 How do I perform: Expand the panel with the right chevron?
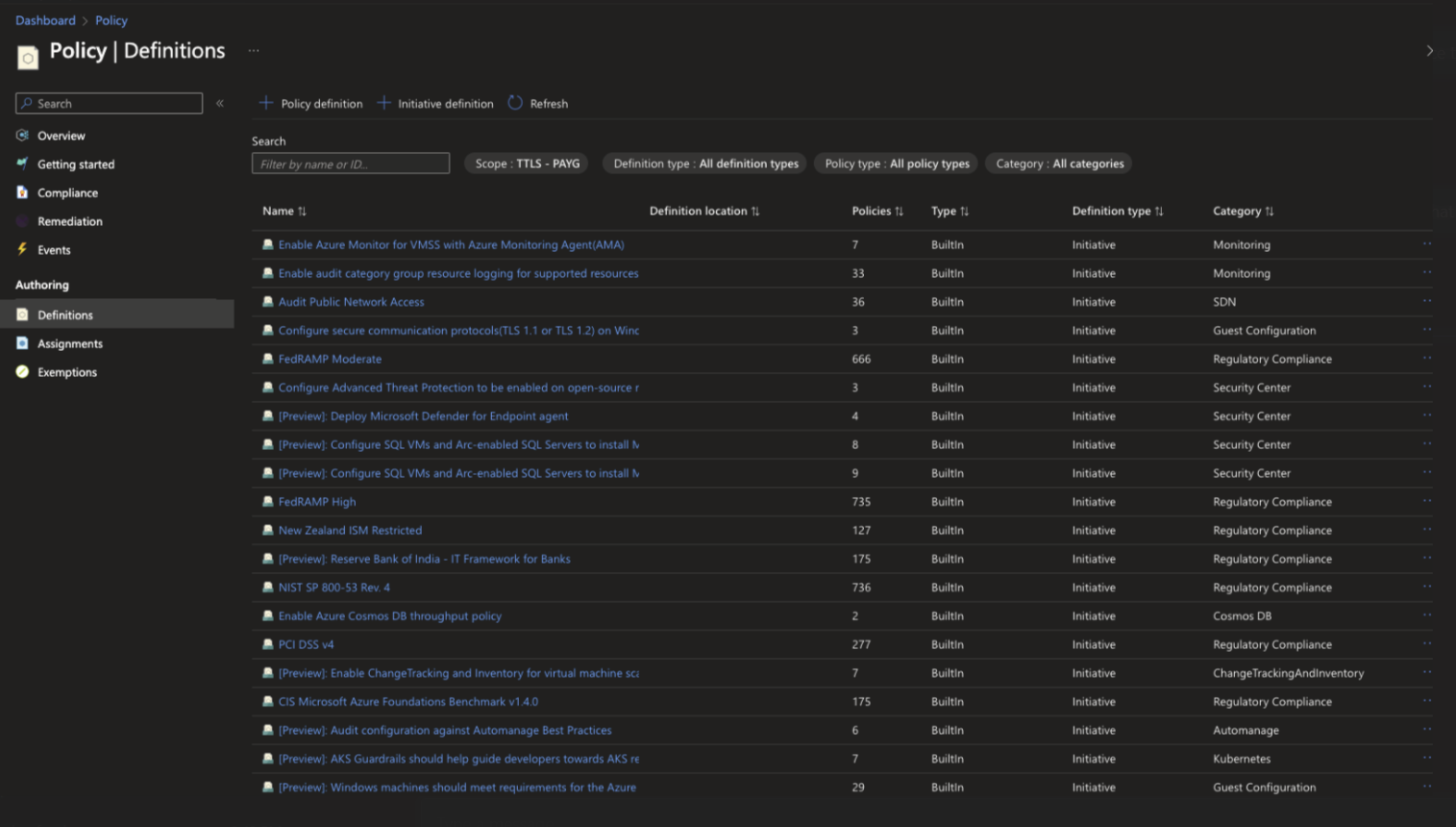(x=1429, y=51)
